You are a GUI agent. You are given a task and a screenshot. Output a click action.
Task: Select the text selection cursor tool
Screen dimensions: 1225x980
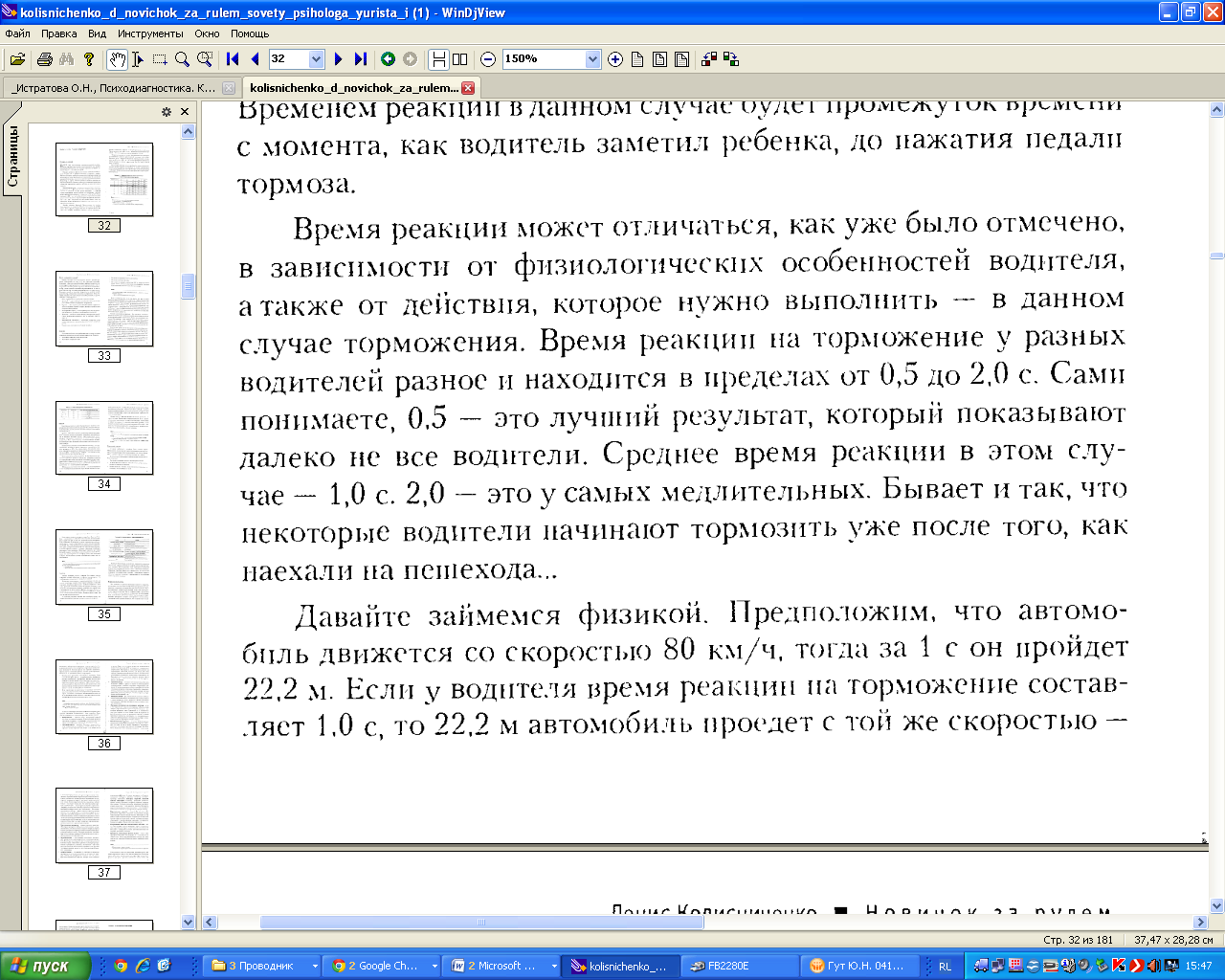click(138, 59)
